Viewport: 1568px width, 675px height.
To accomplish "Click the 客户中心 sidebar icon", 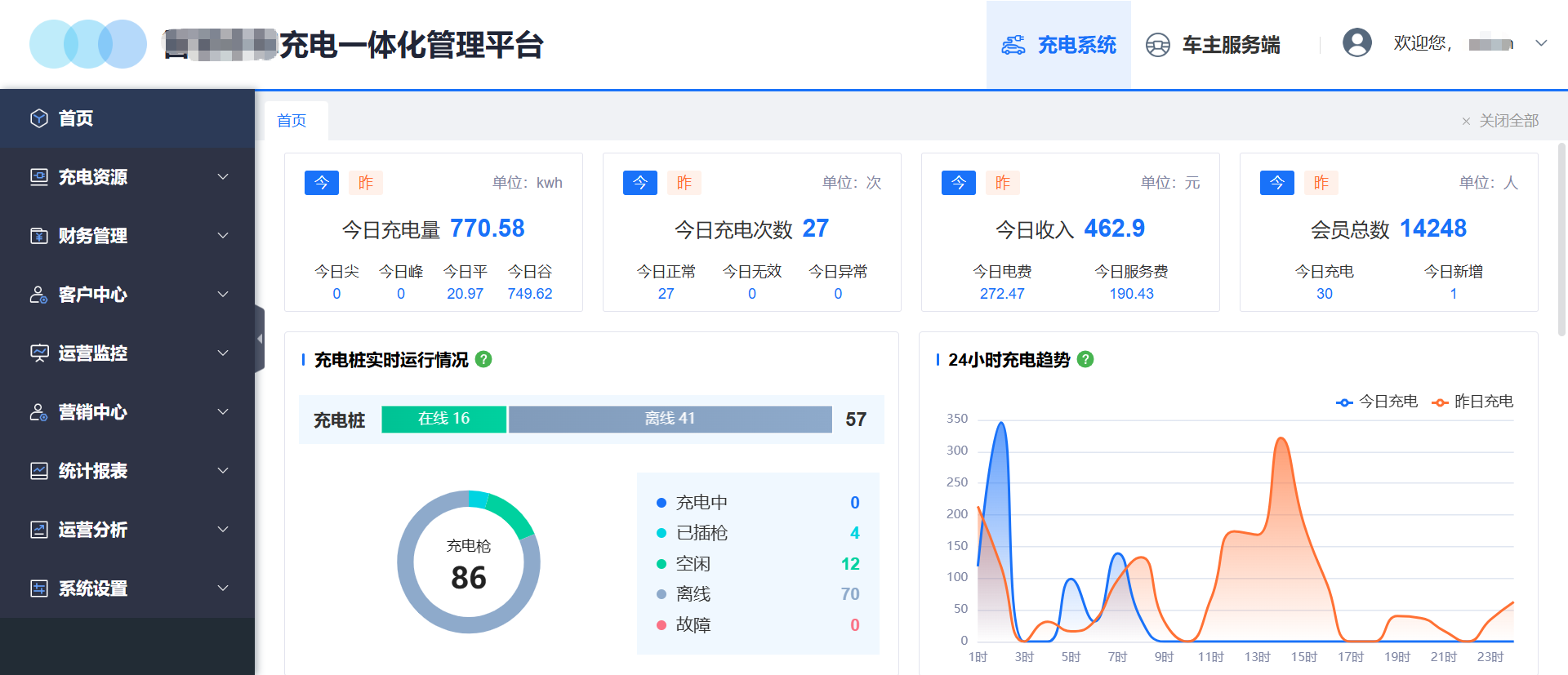I will pos(39,295).
